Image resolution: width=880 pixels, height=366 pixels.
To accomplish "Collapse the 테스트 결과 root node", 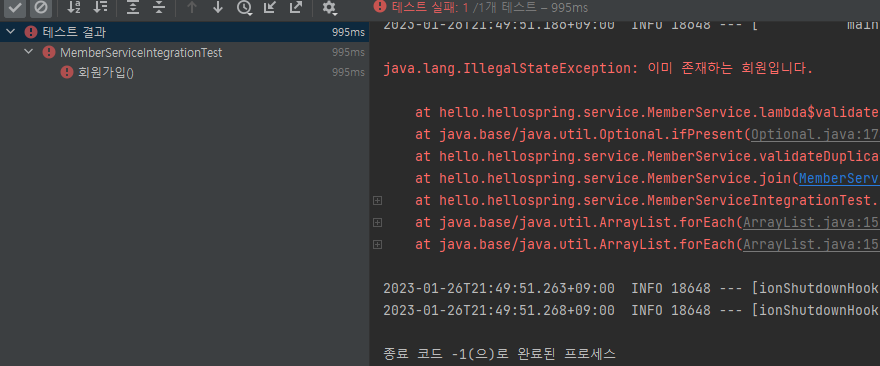I will click(10, 32).
